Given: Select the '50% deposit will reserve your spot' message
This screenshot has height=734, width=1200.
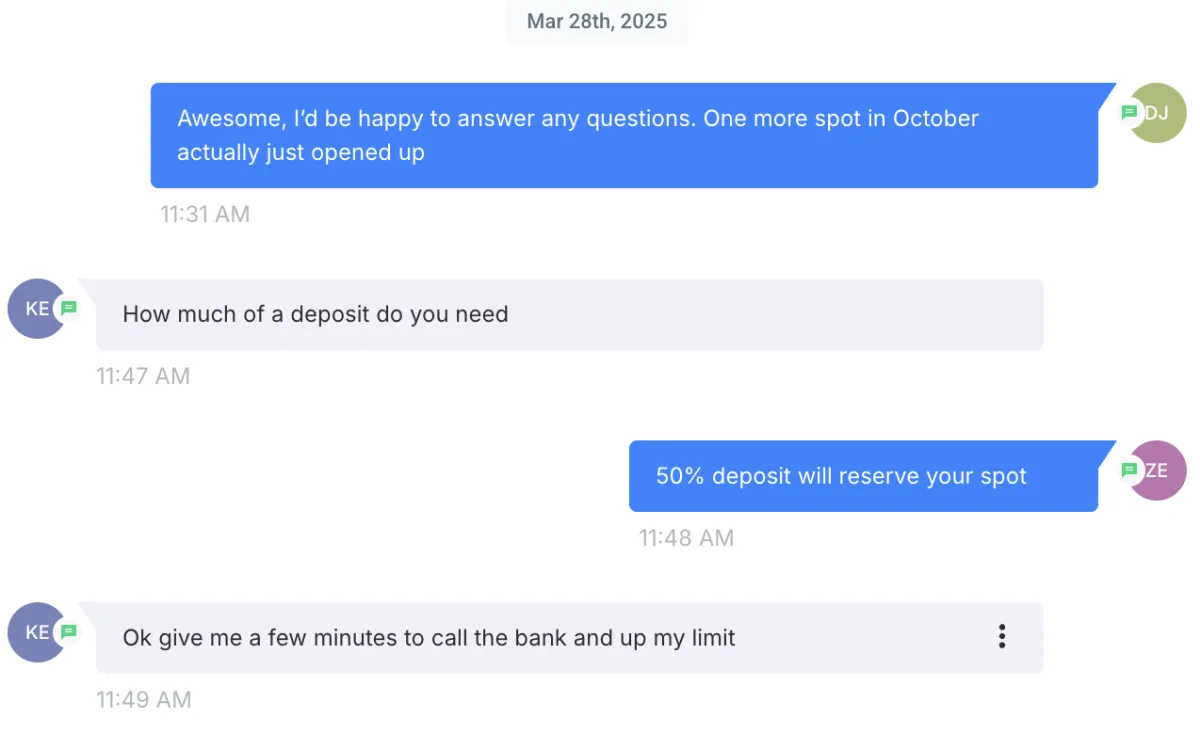Looking at the screenshot, I should (x=863, y=476).
